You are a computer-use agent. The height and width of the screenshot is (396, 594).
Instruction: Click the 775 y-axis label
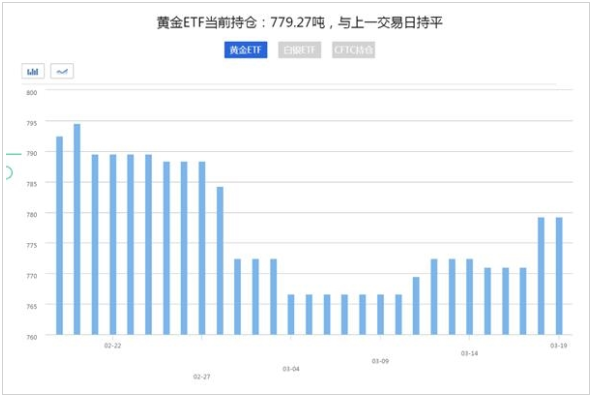(32, 245)
